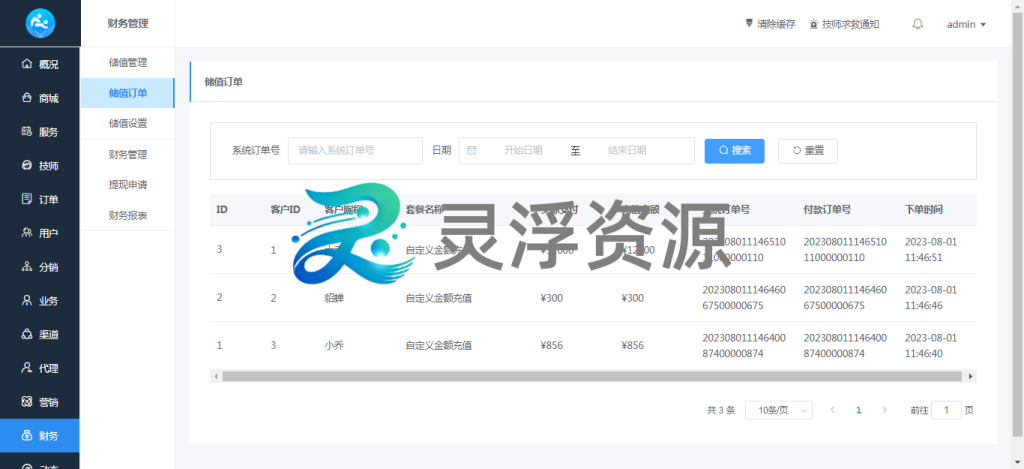The image size is (1024, 469).
Task: Open 商城 in left sidebar
Action: point(40,98)
